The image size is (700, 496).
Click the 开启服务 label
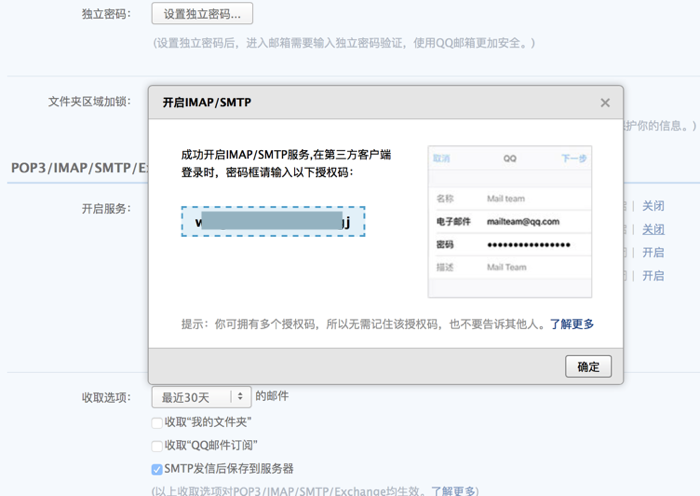point(106,208)
